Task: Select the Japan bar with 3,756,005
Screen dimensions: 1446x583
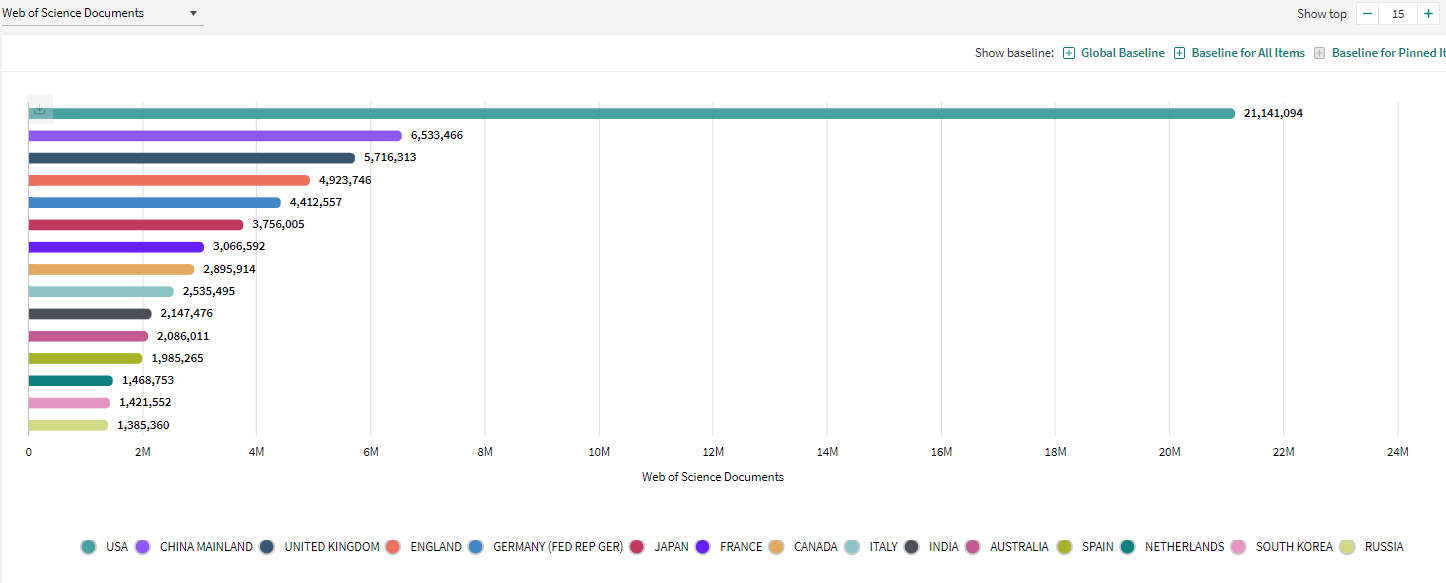Action: 136,225
